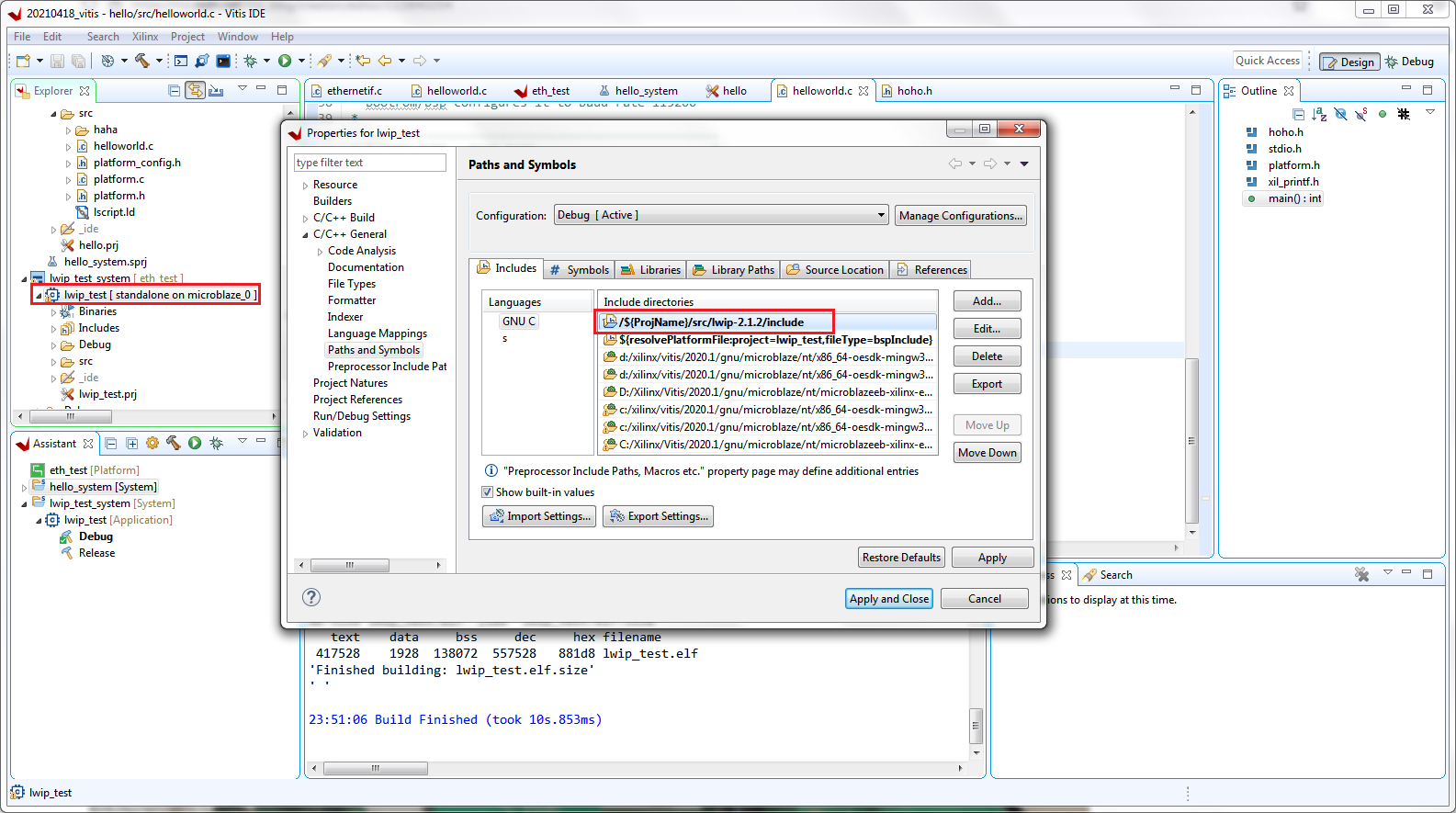The height and width of the screenshot is (813, 1456).
Task: Toggle Hide Static Members in Outline
Action: coord(1361,114)
